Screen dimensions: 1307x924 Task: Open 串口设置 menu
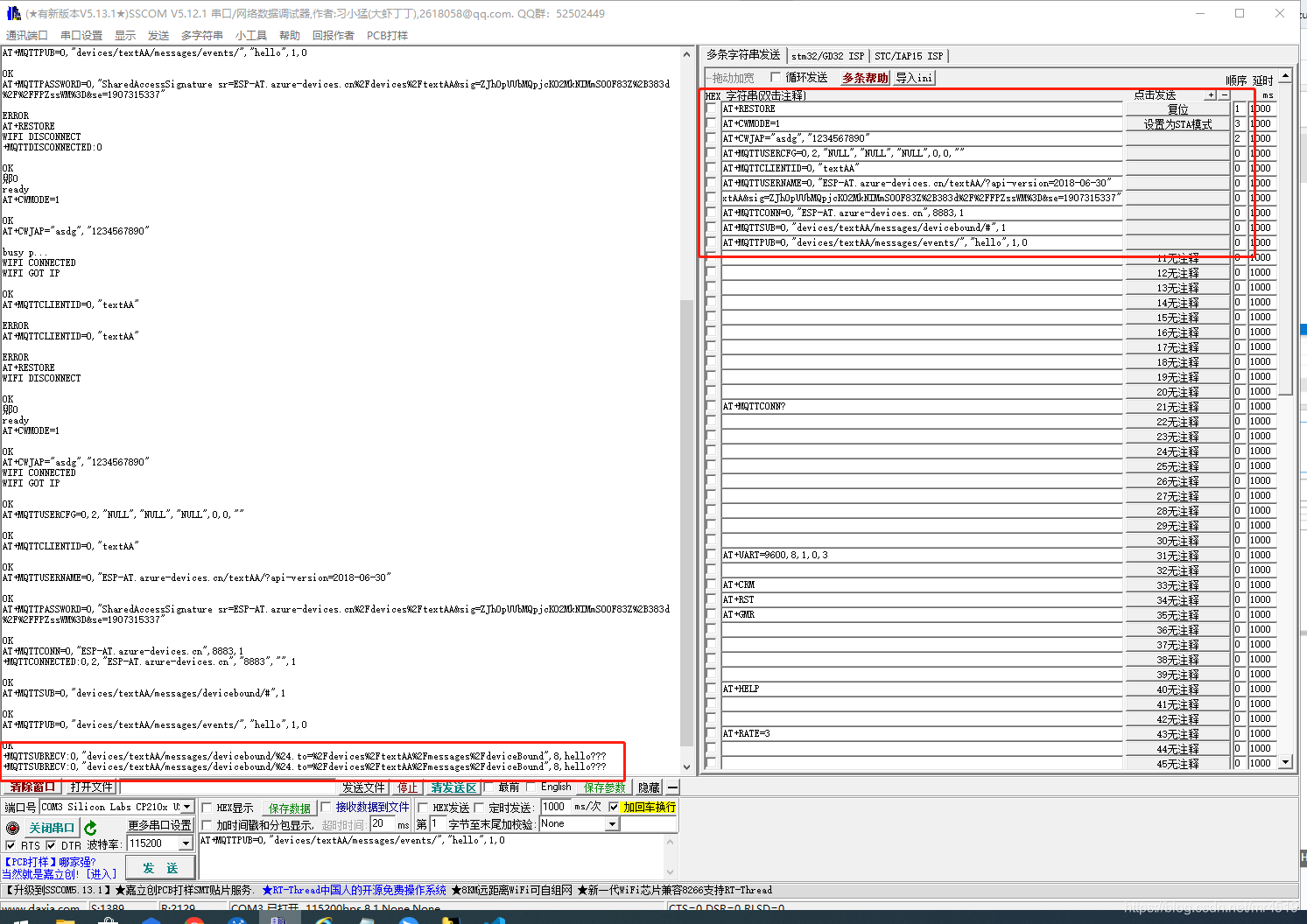click(81, 36)
